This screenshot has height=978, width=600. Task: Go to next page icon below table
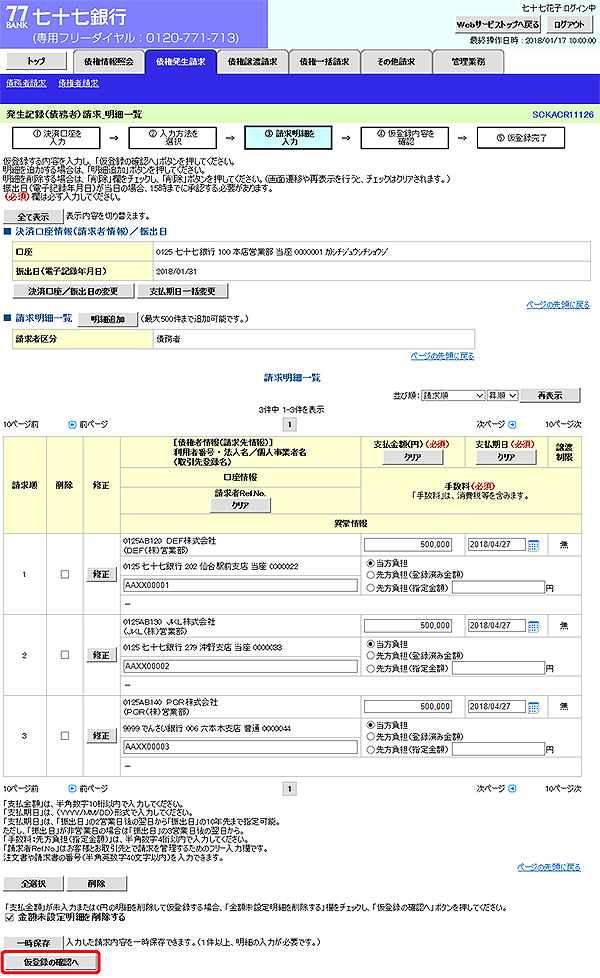point(512,789)
